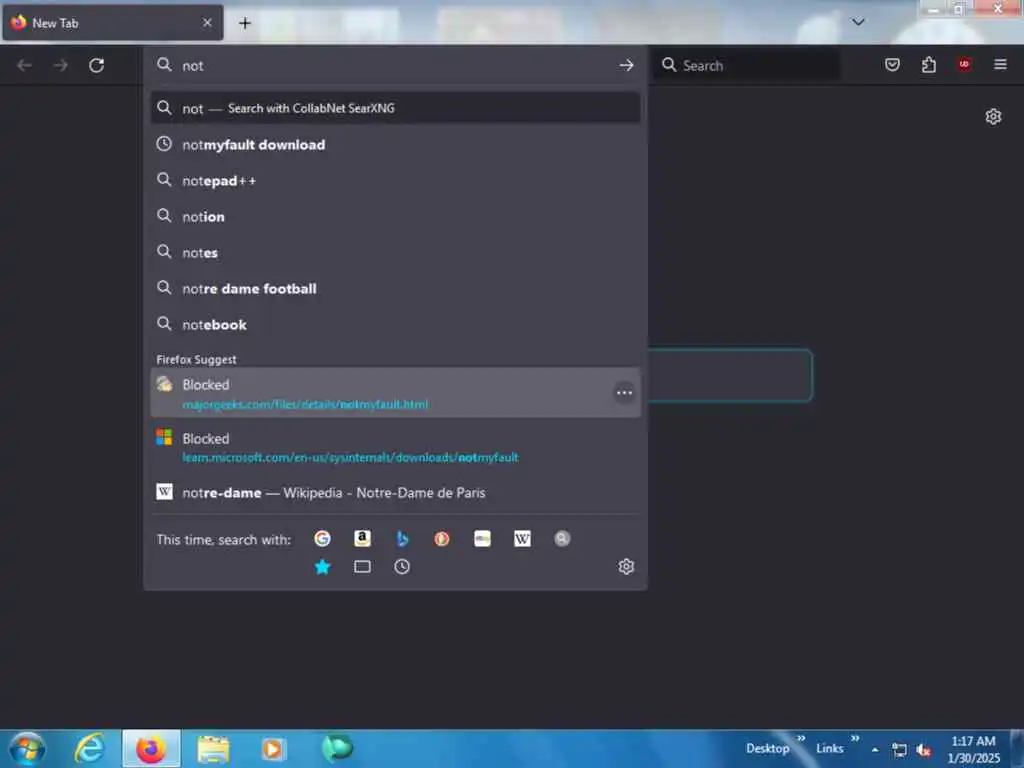Viewport: 1024px width, 768px height.
Task: Open new tab page customize gear
Action: [x=993, y=116]
